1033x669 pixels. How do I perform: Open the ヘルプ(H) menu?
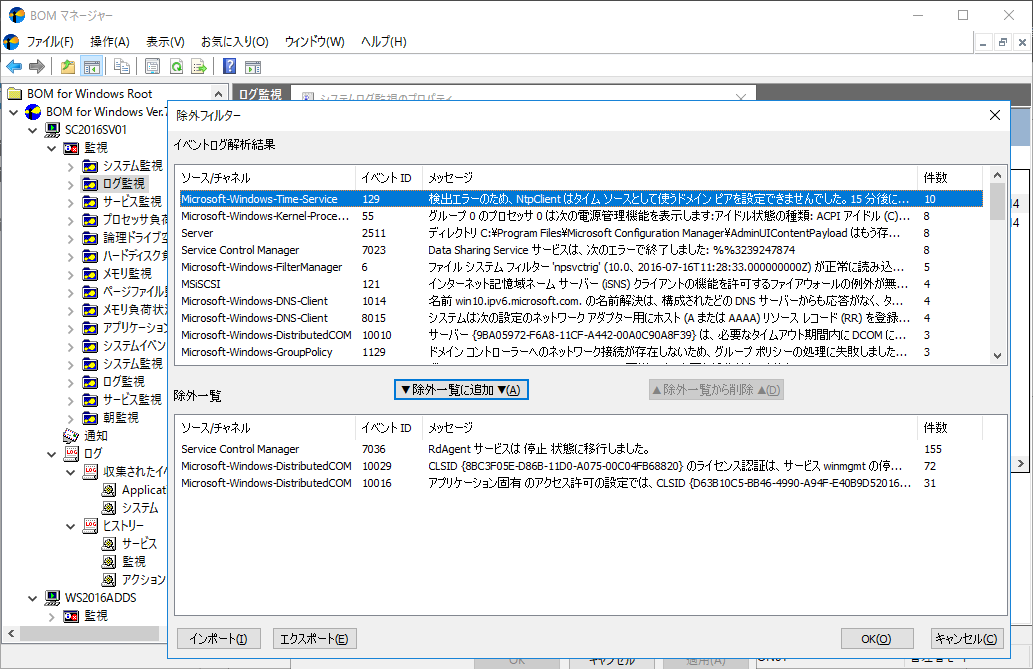(384, 42)
